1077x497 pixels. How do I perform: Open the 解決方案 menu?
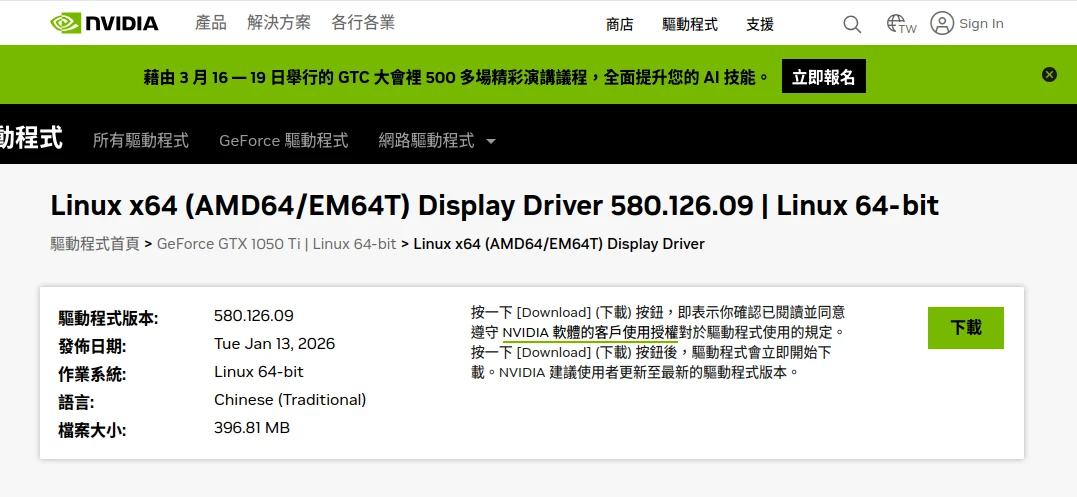(x=279, y=22)
